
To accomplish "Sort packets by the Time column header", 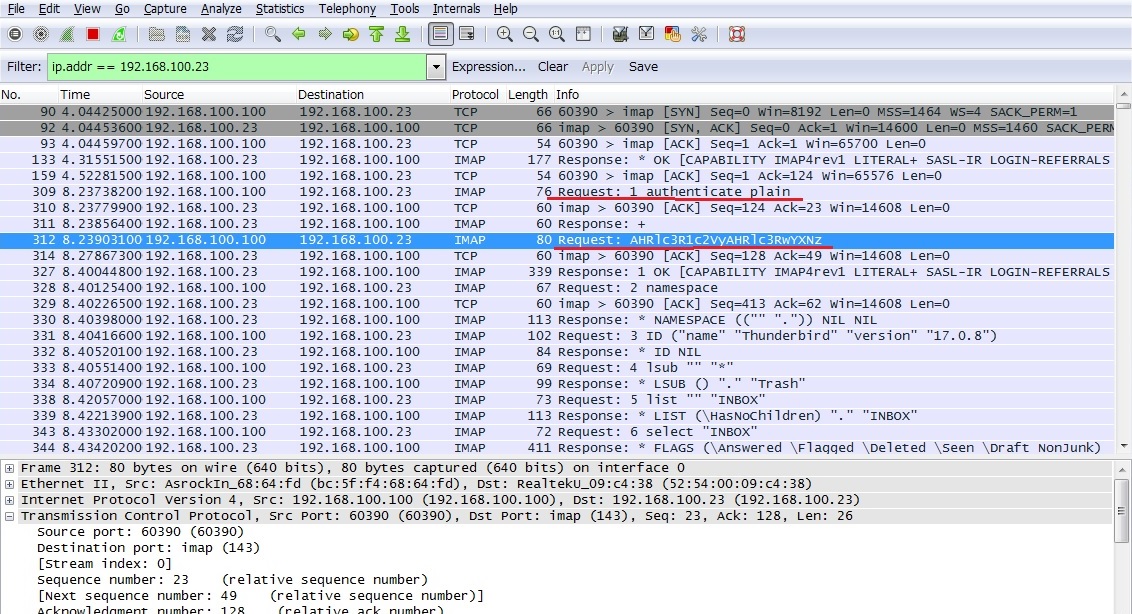I will (x=100, y=95).
